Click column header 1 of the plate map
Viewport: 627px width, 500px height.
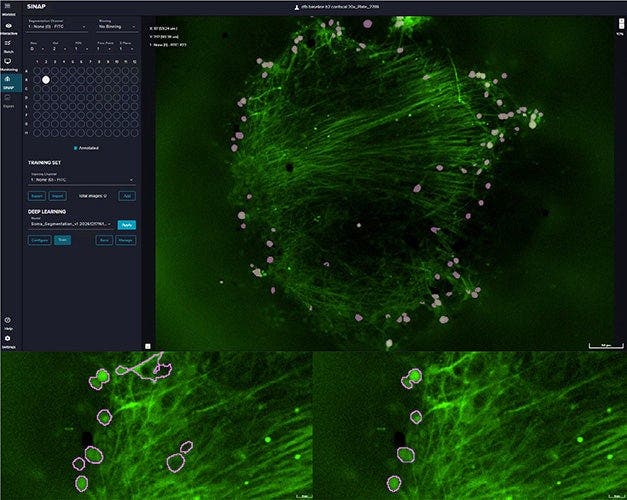click(x=37, y=62)
